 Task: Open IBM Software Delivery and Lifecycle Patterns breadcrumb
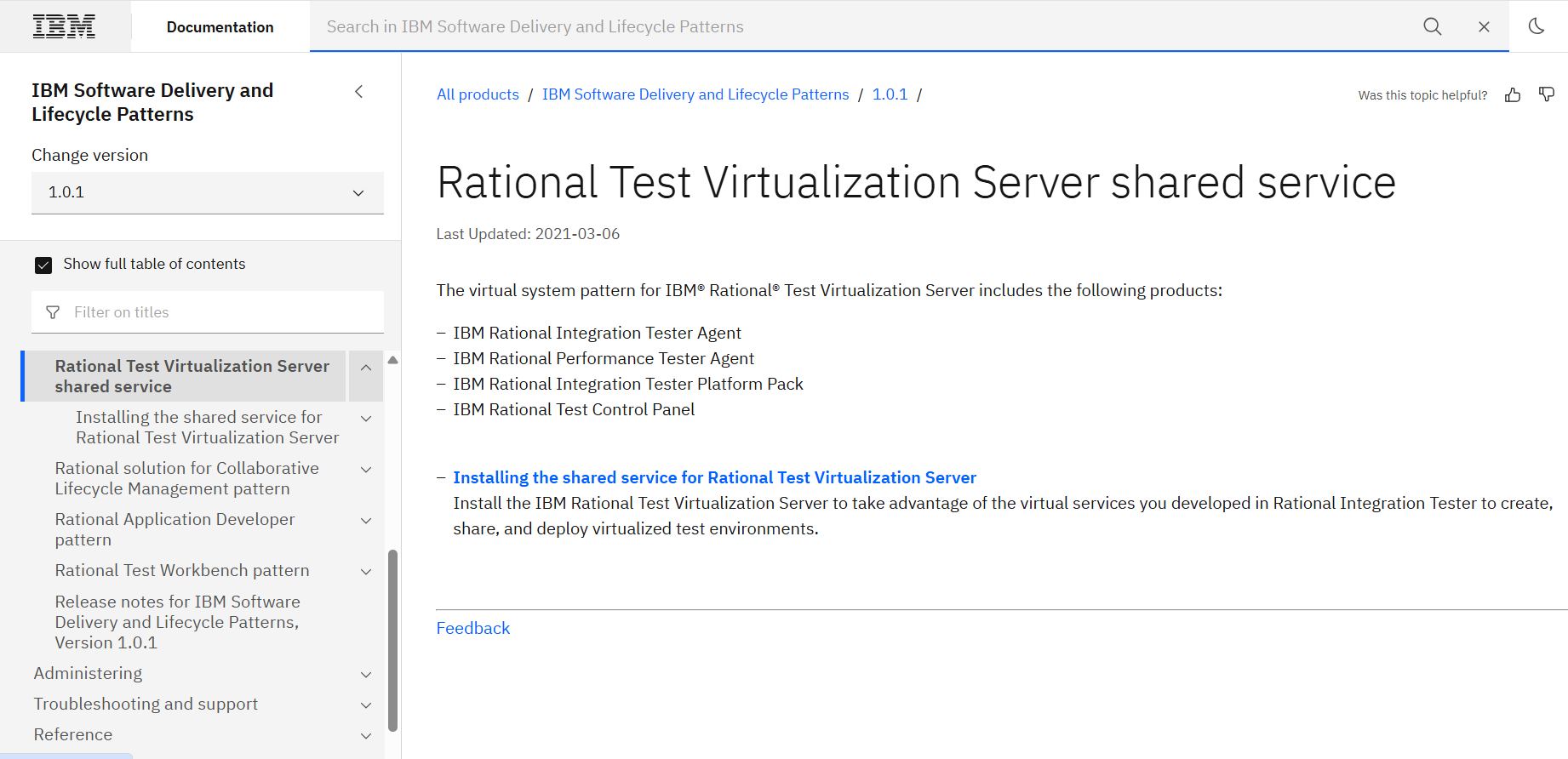695,94
